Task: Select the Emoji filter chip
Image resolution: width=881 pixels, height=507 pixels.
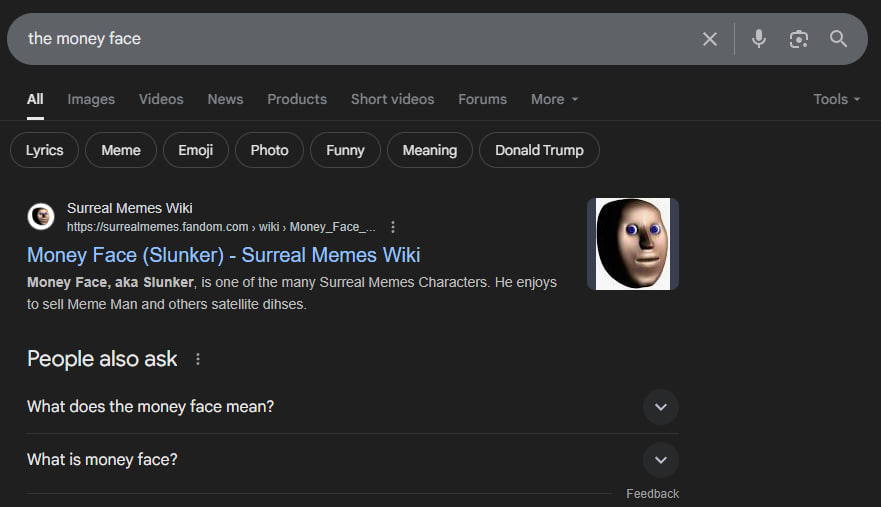Action: click(196, 150)
